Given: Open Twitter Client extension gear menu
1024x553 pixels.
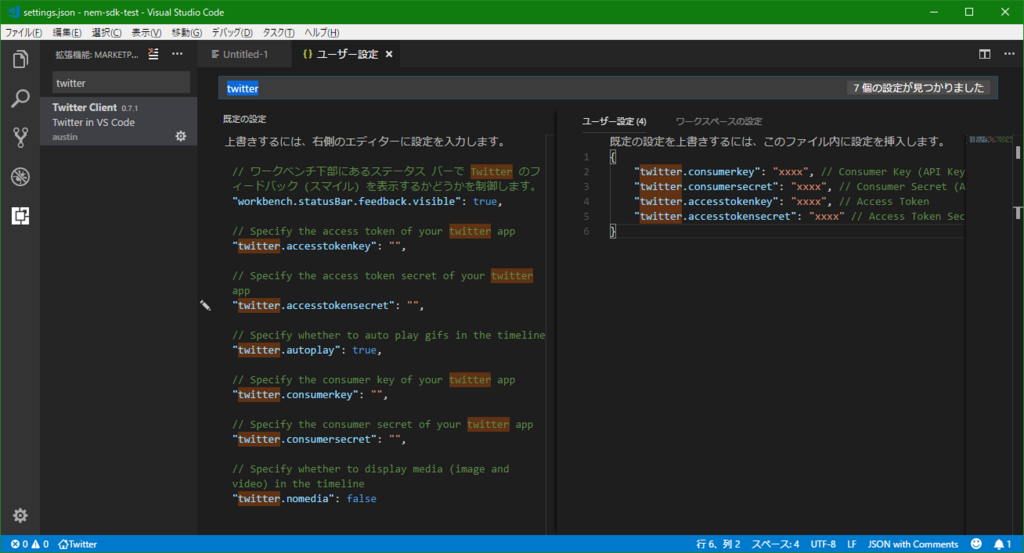Looking at the screenshot, I should [x=181, y=136].
